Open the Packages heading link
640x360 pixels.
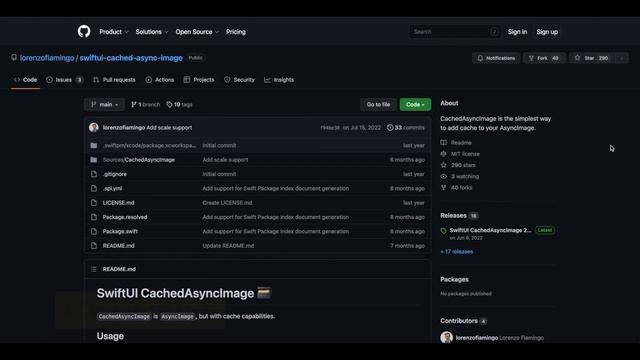point(454,279)
